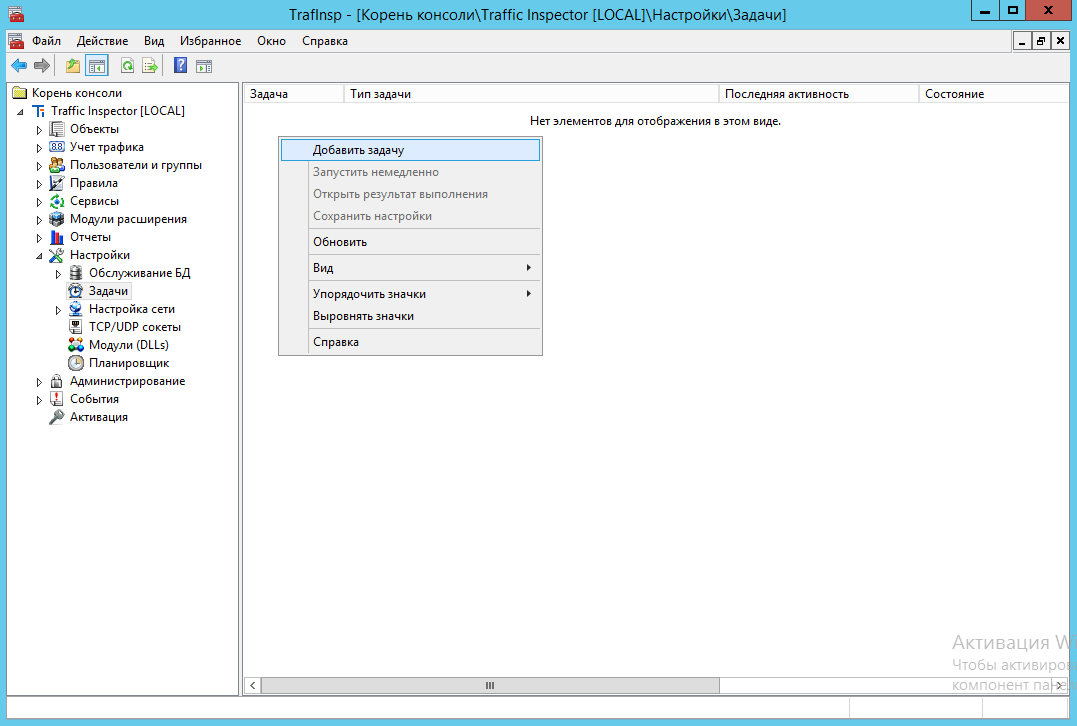
Task: Toggle the Action pane toolbar icon
Action: [204, 66]
